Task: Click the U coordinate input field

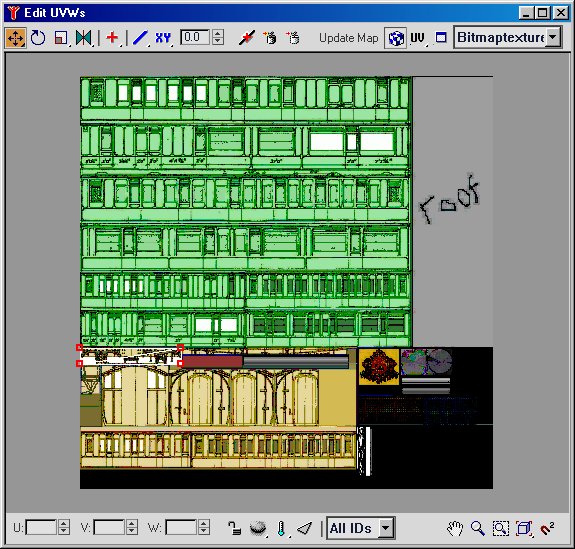Action: click(x=41, y=528)
